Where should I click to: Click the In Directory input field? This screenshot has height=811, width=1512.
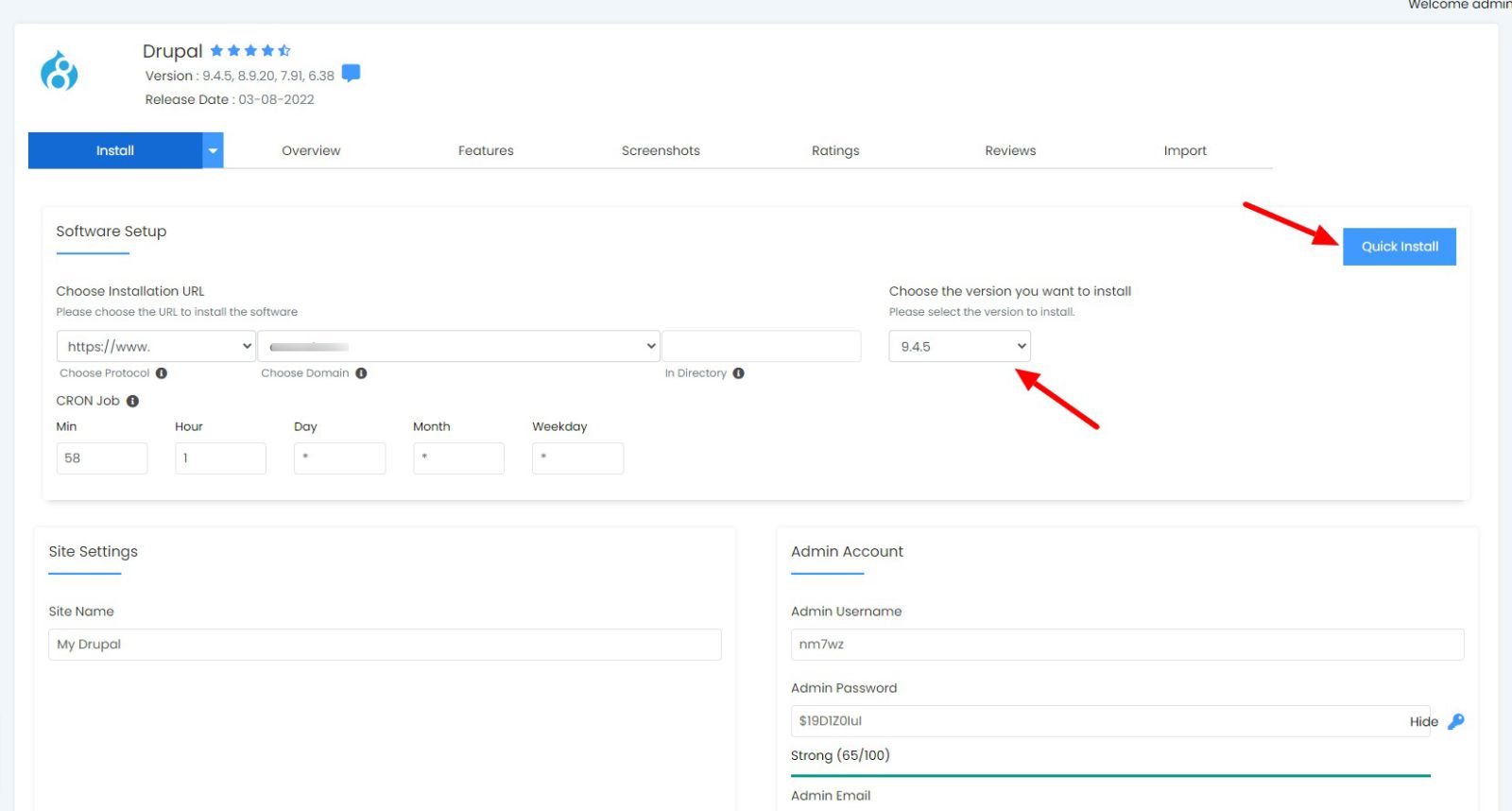click(762, 346)
